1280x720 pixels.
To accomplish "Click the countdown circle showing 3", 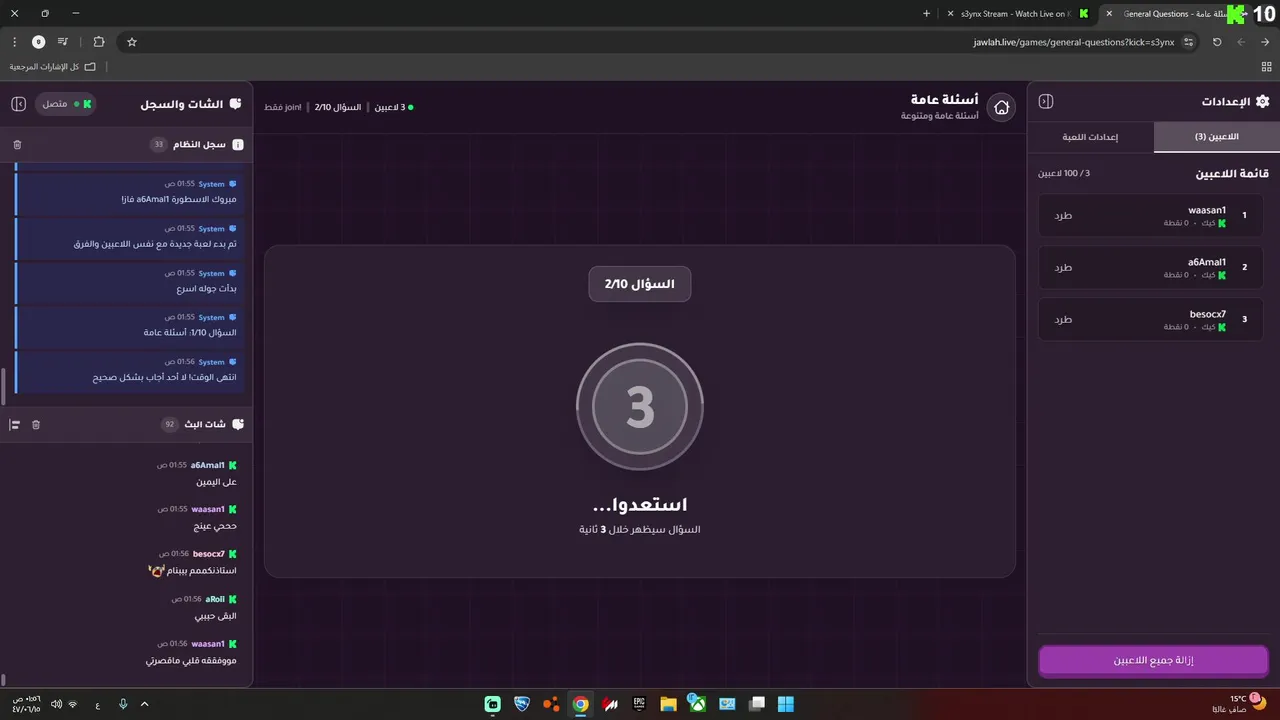I will coord(640,406).
